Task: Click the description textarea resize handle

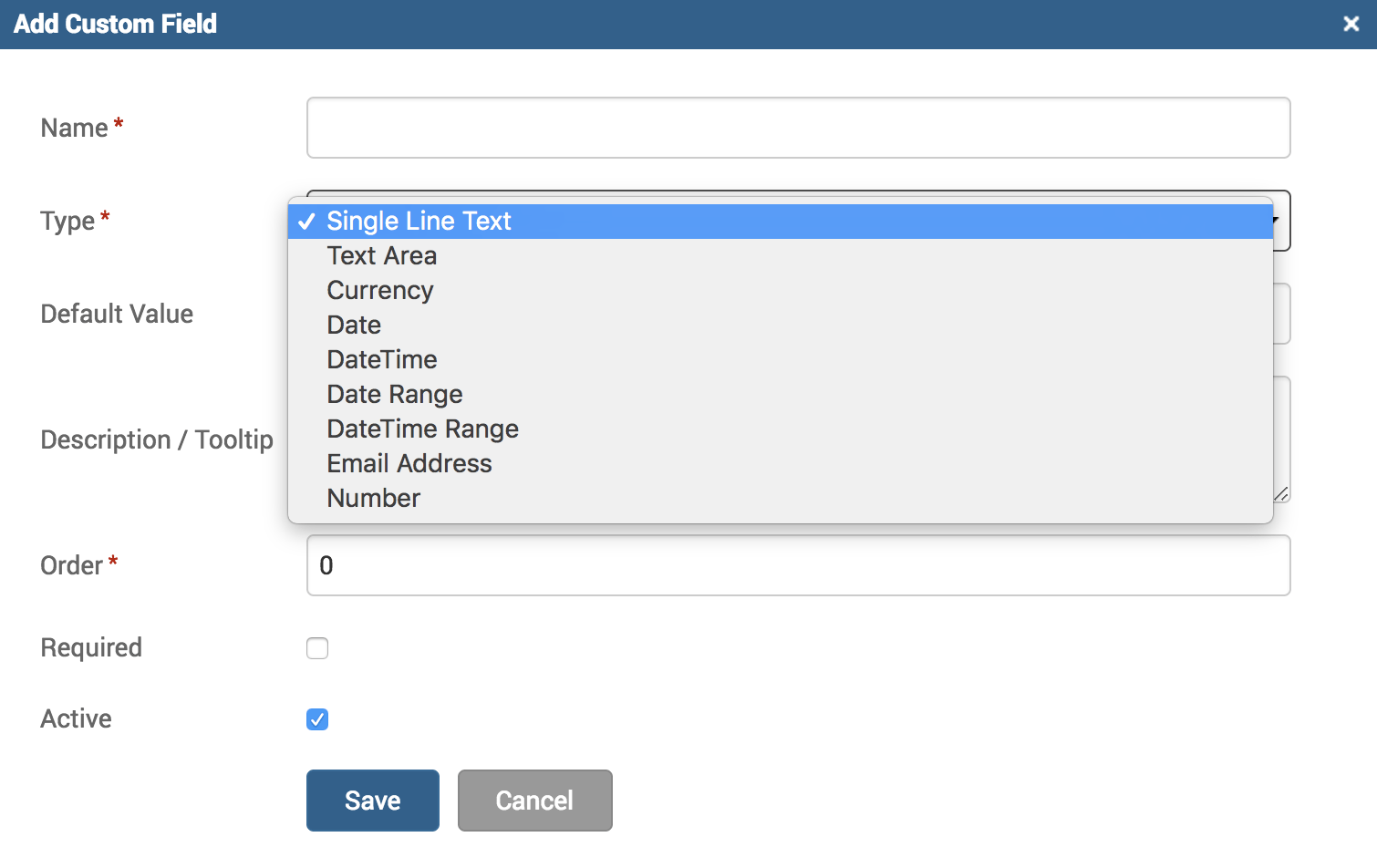Action: tap(1281, 494)
